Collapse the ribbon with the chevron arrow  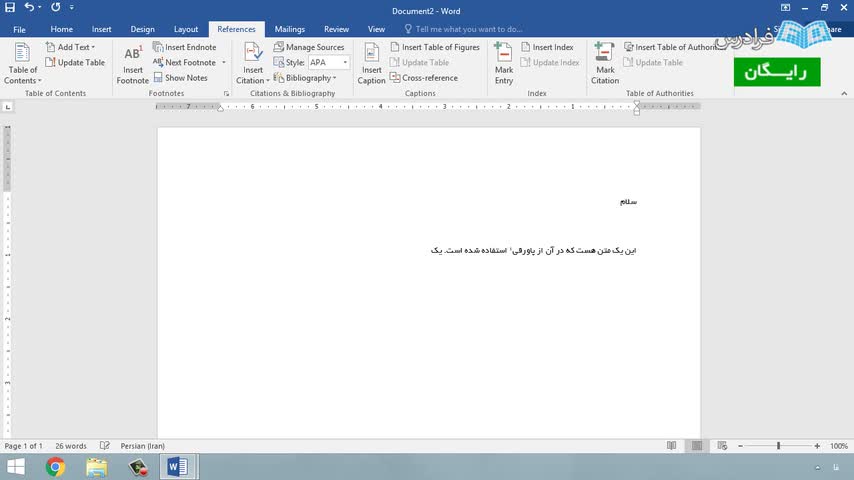(844, 94)
